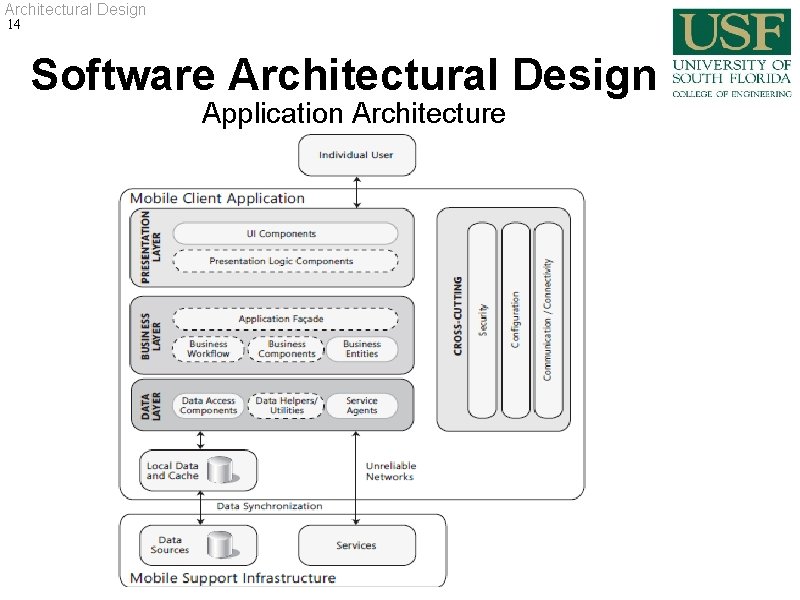Select the UI Components box
The height and width of the screenshot is (600, 800).
coord(285,234)
